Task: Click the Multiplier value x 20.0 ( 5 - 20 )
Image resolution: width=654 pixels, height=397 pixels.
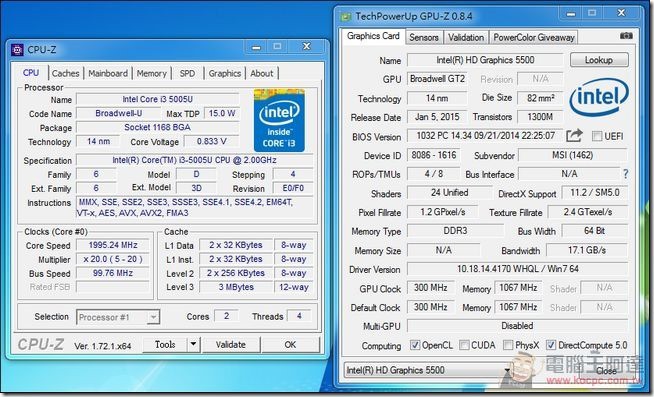Action: click(113, 259)
